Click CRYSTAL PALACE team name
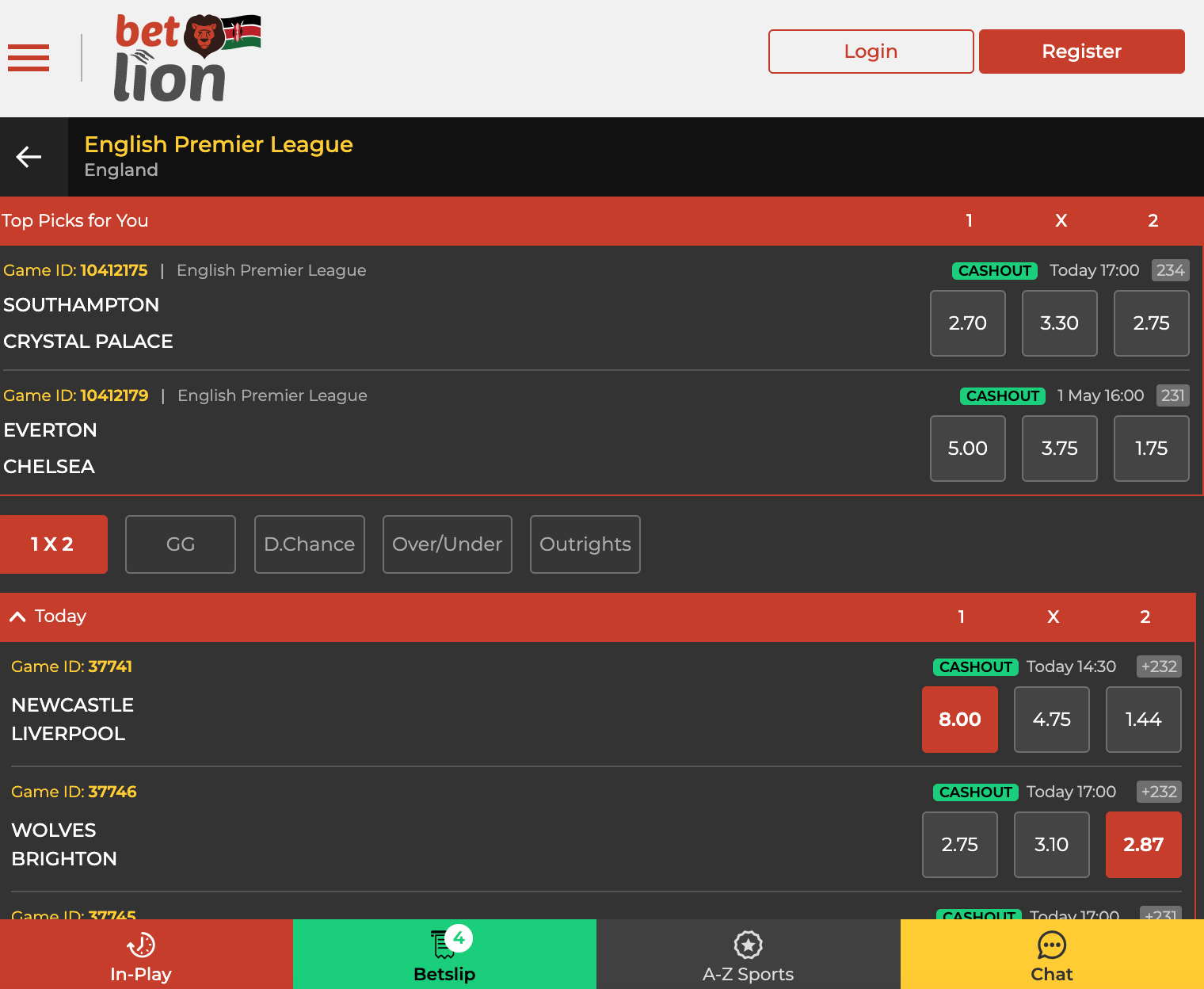This screenshot has width=1204, height=989. [x=88, y=342]
